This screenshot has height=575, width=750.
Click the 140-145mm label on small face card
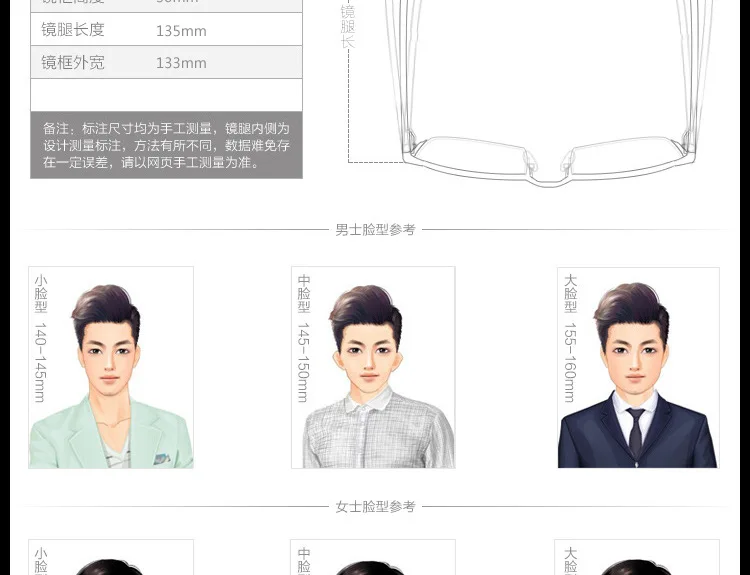click(x=41, y=362)
